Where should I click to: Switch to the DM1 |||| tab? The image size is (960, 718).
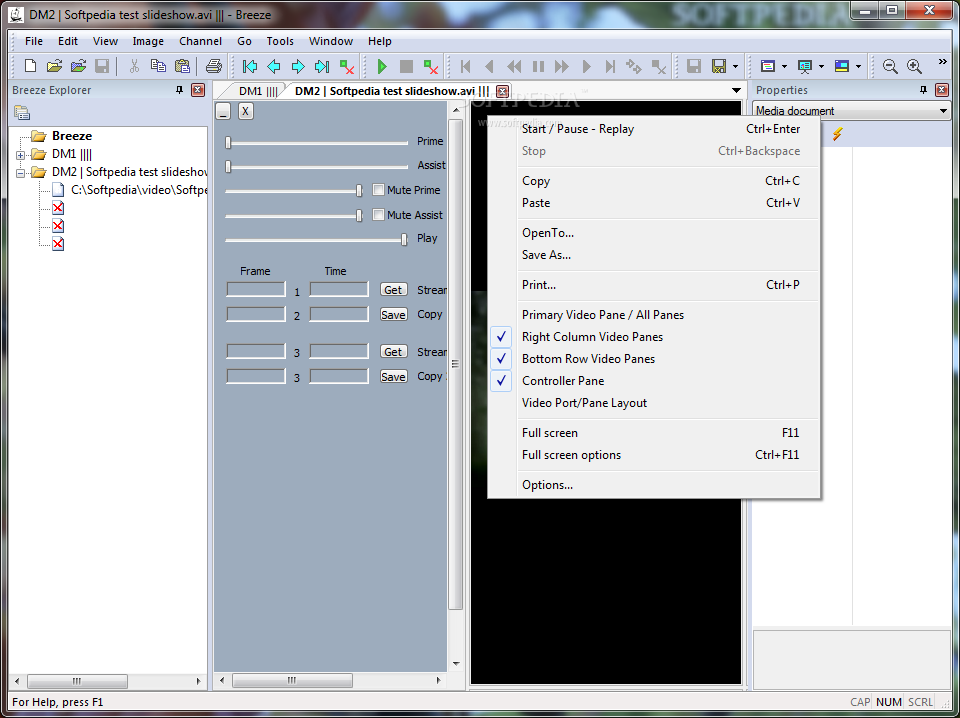tap(258, 91)
